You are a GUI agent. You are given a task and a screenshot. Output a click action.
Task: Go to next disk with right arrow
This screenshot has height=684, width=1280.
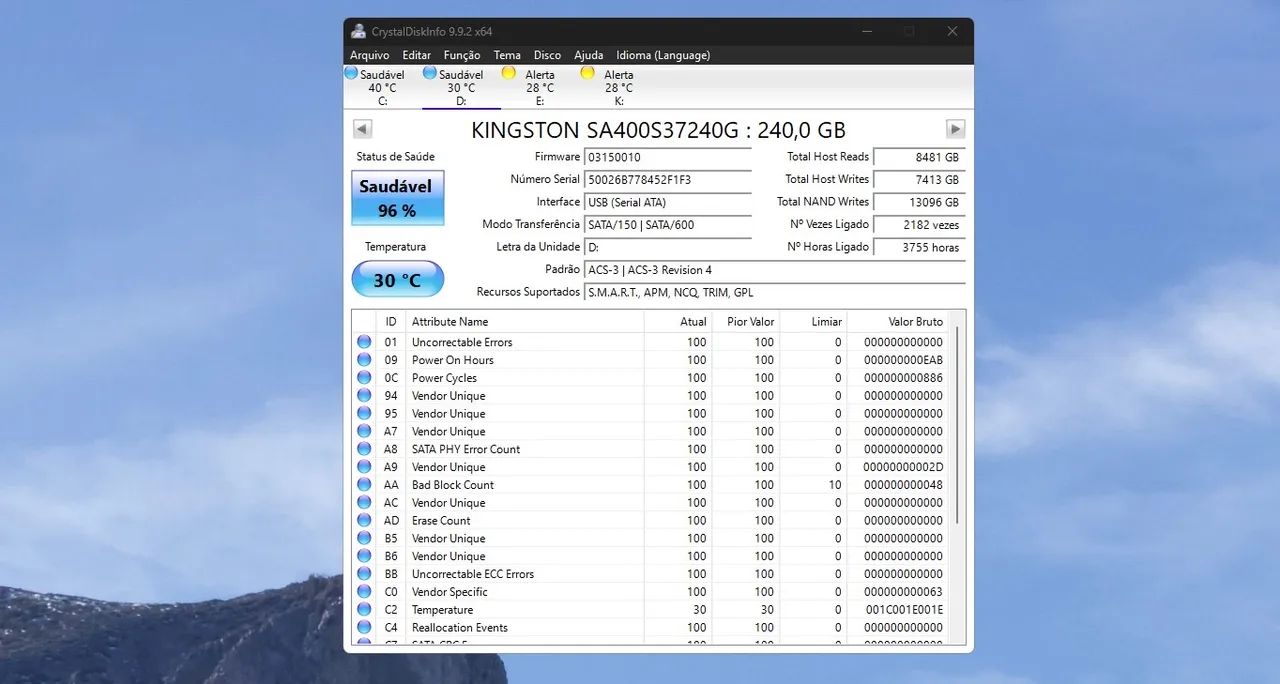955,129
